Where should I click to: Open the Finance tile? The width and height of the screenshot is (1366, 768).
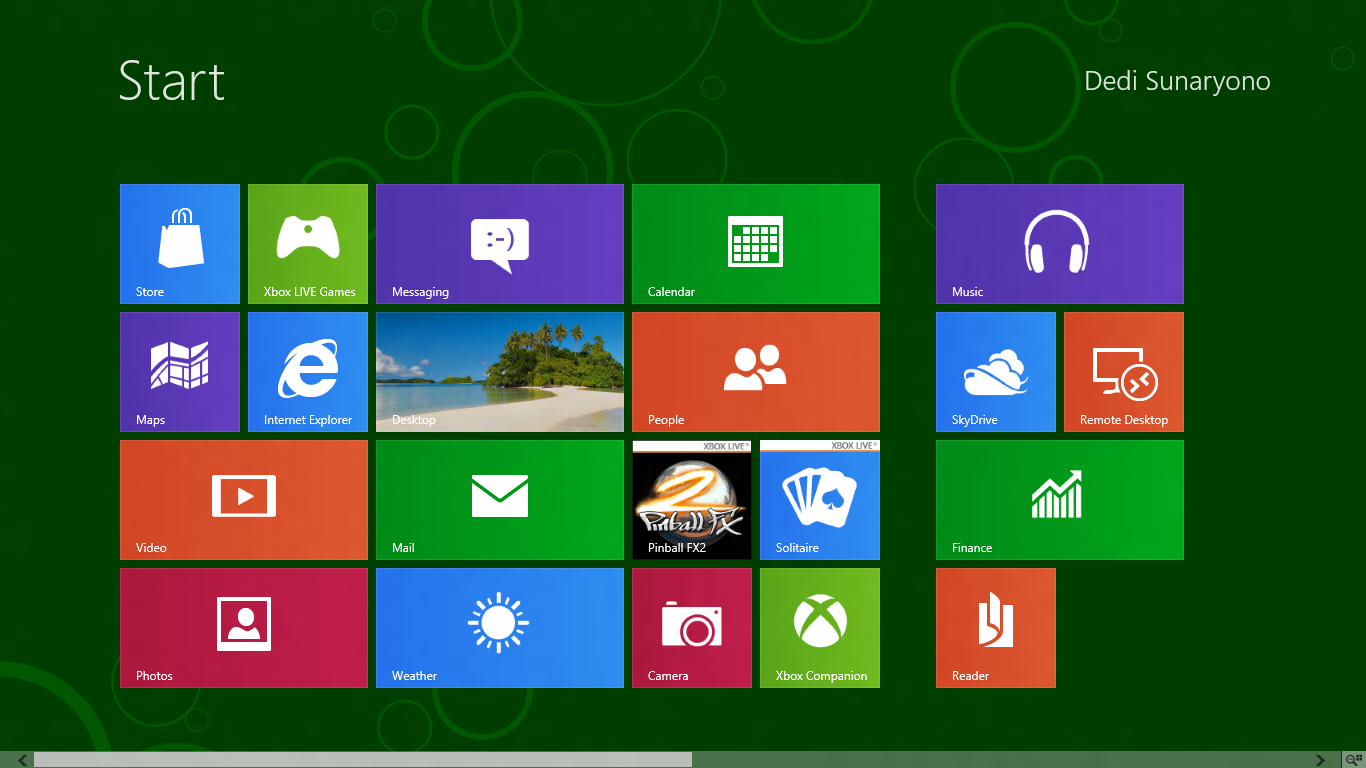click(x=1060, y=500)
